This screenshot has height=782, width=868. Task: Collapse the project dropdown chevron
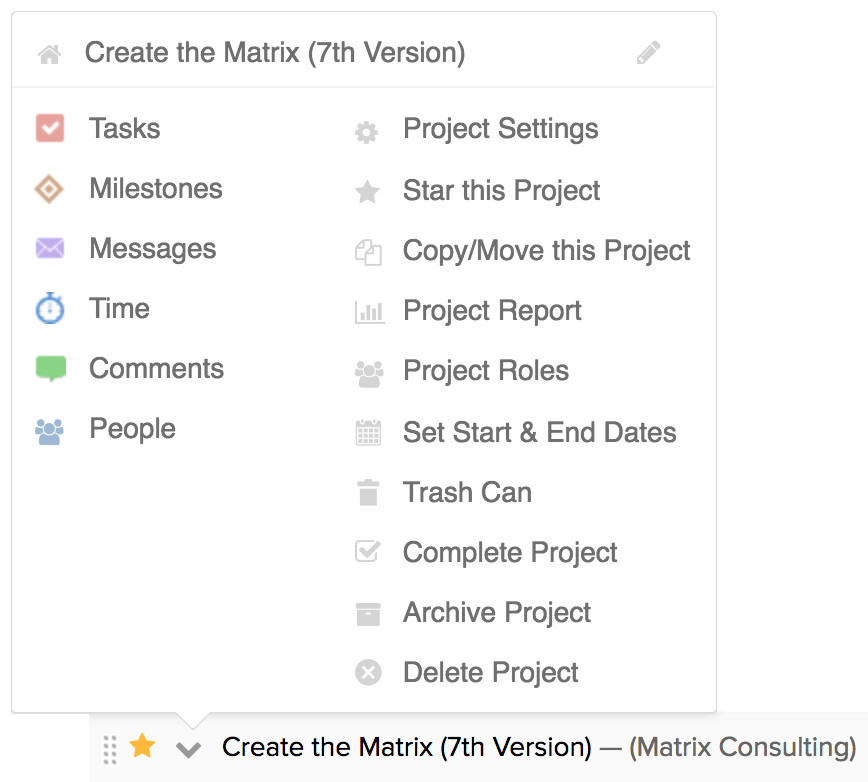coord(188,749)
